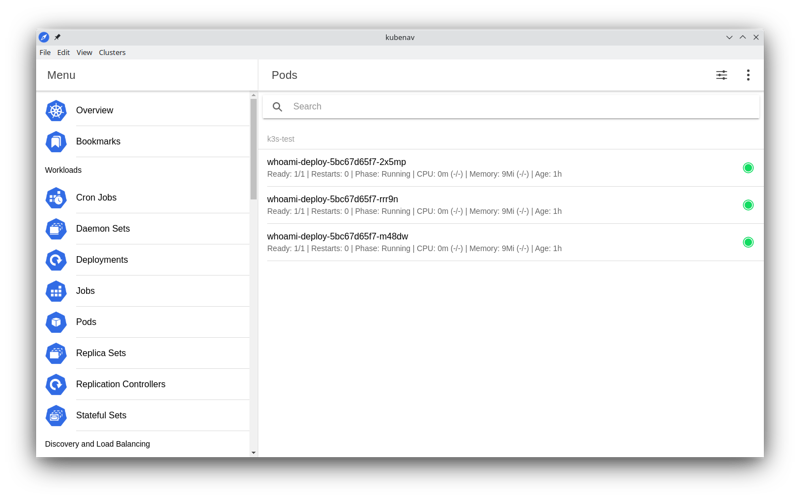Click the sidebar scroll up arrow
The image size is (800, 500).
[253, 95]
